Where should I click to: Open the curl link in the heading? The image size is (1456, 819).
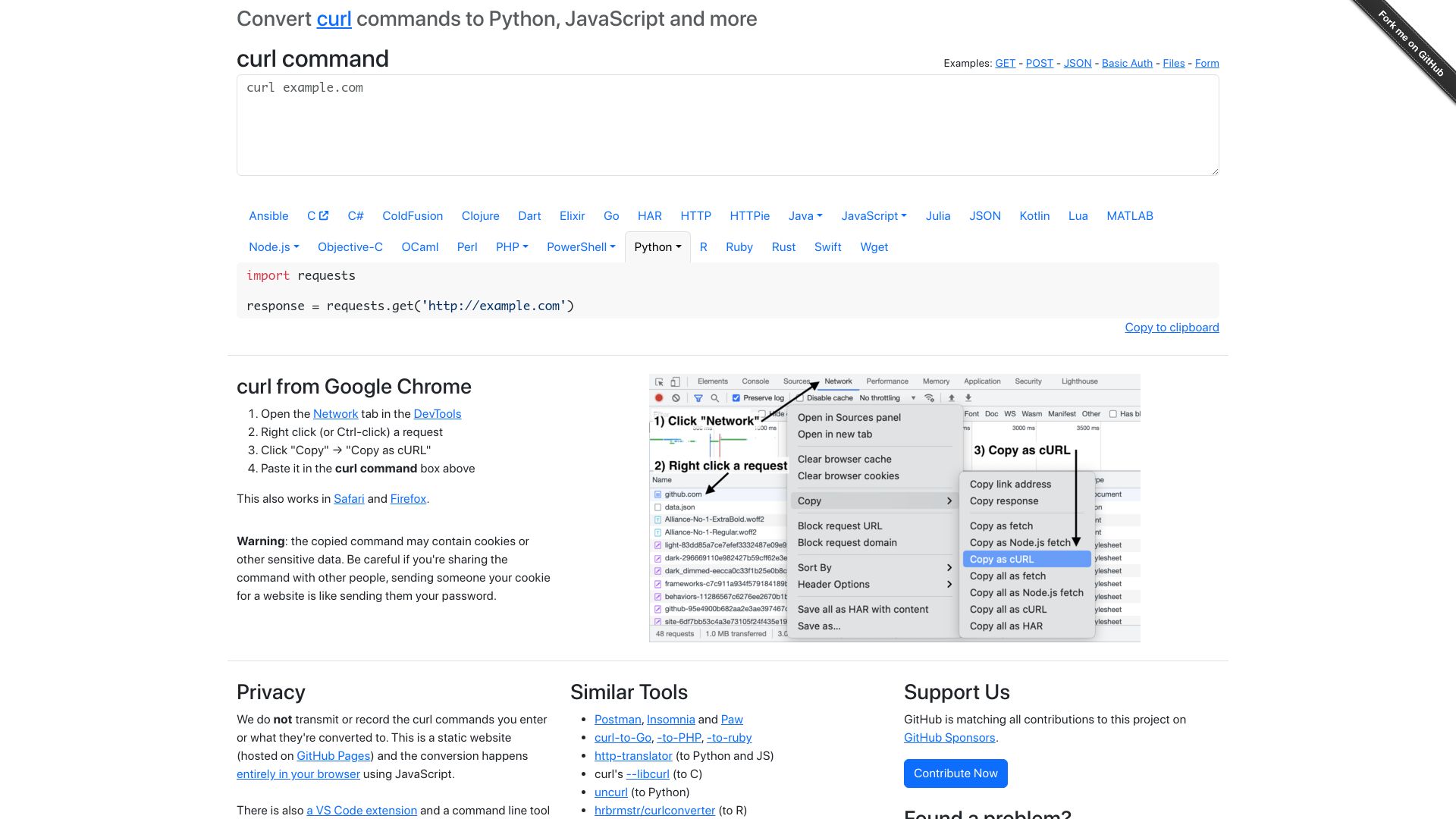334,19
